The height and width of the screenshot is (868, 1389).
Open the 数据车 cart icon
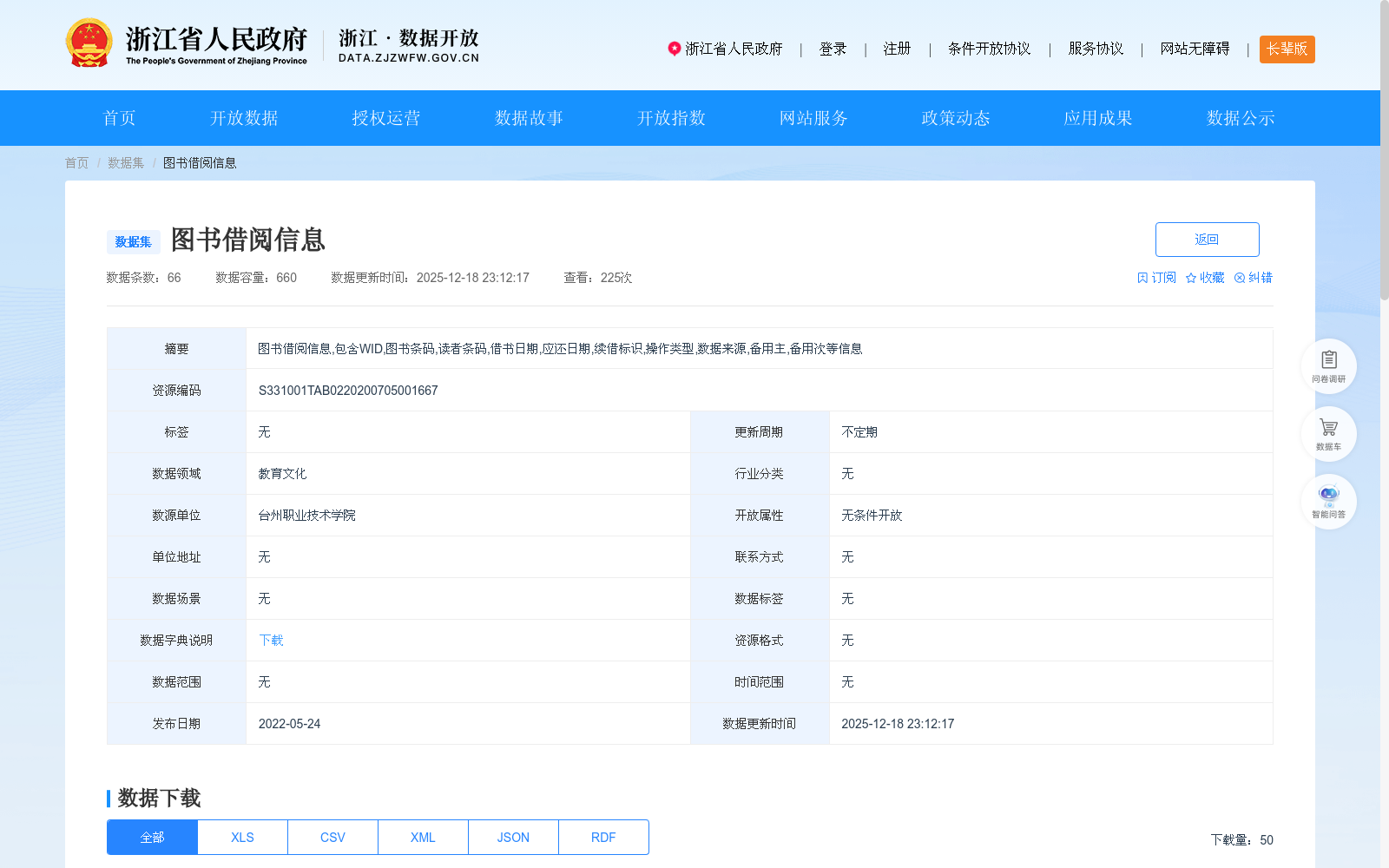pyautogui.click(x=1328, y=433)
